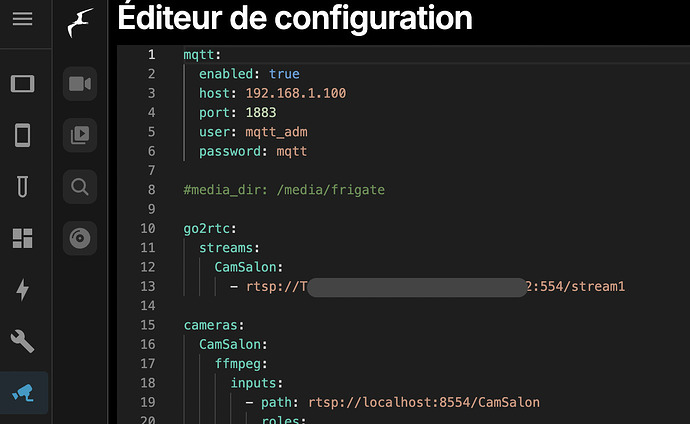Click the tablet icon in left sidebar
The image size is (690, 424).
(x=23, y=83)
